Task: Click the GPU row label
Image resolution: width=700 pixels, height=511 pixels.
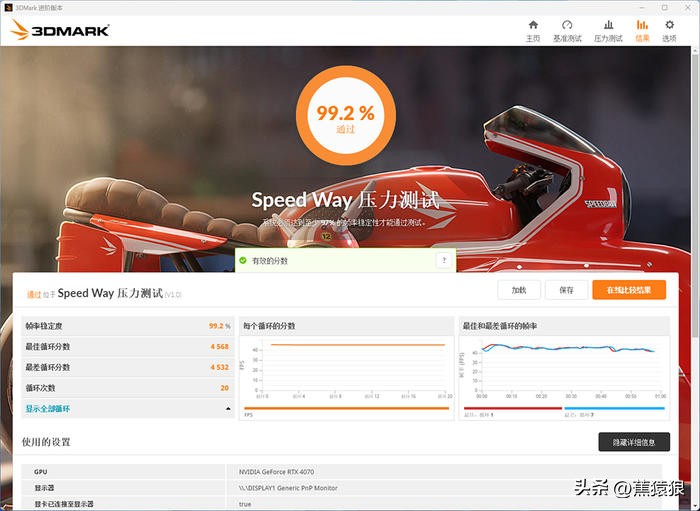Action: pos(41,472)
